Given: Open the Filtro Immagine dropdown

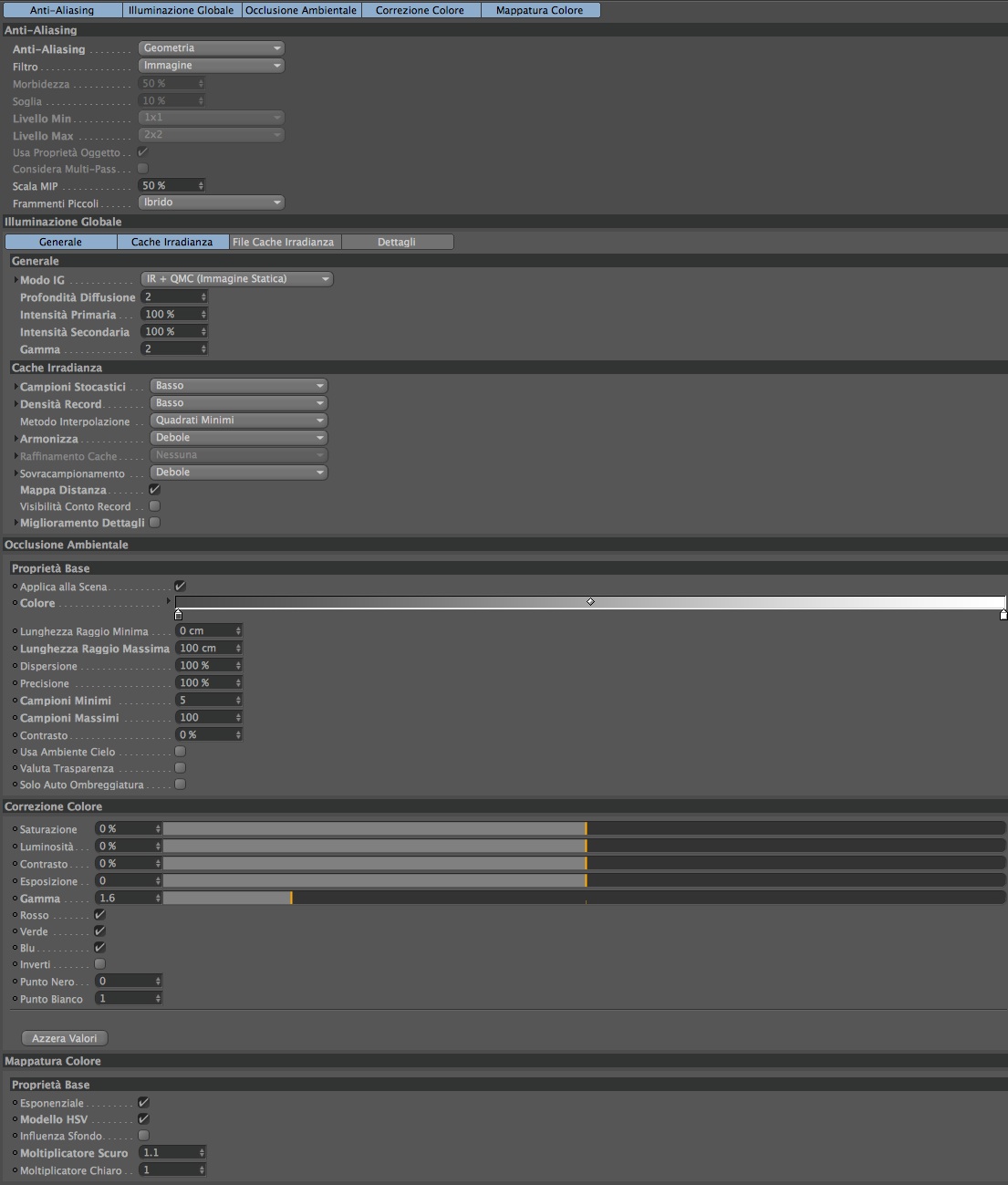Looking at the screenshot, I should [212, 66].
